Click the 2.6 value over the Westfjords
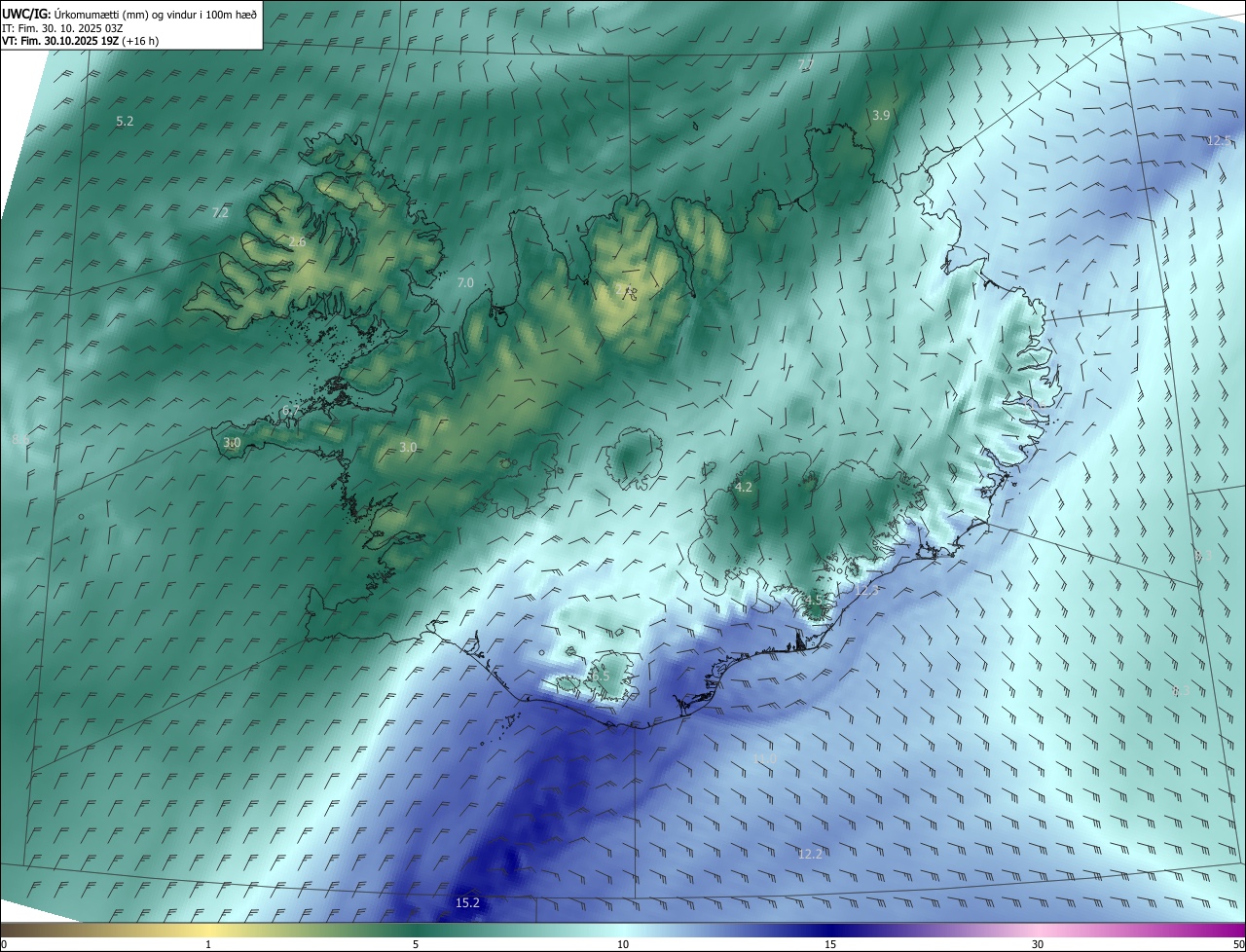Image resolution: width=1246 pixels, height=952 pixels. pyautogui.click(x=297, y=241)
